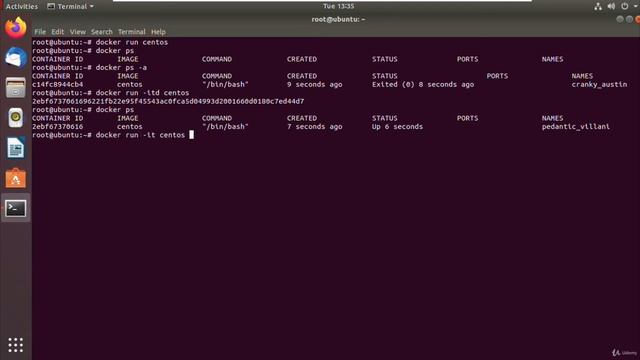Click container ID c14fc8944cb4
The width and height of the screenshot is (640, 360).
tap(58, 84)
